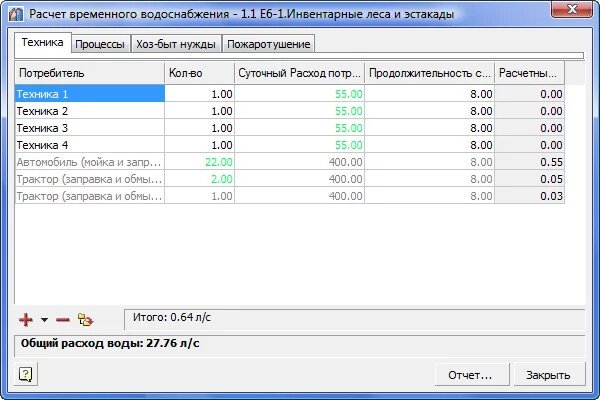Select the Автомобиль (мойка и запр... row
600x400 pixels.
pos(289,162)
